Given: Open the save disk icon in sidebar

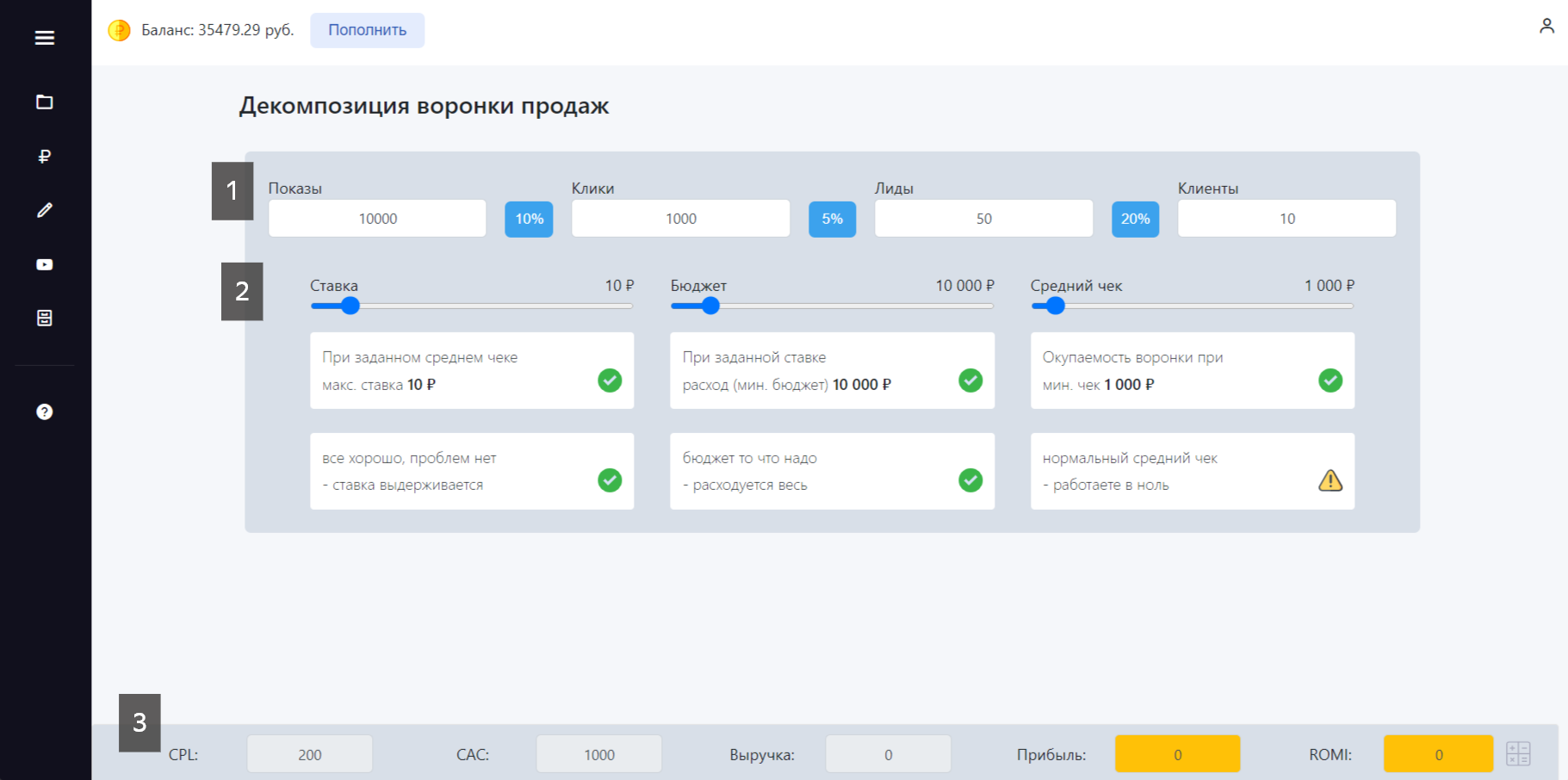Looking at the screenshot, I should [x=45, y=318].
